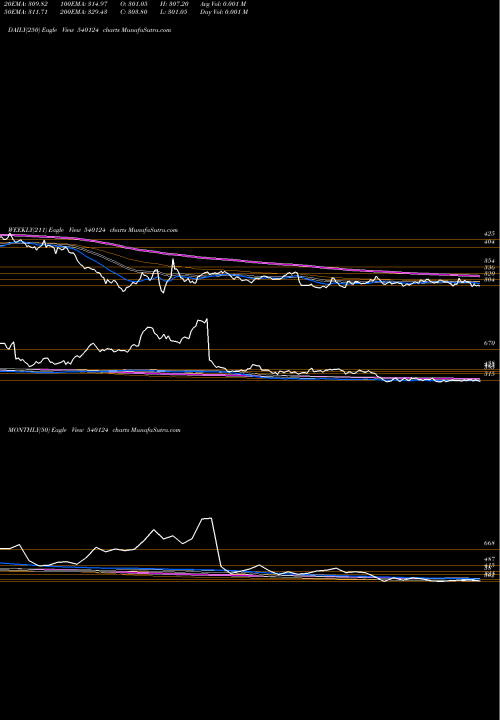Click the WEEKLY(211) Eagle View chart title
Image resolution: width=500 pixels, height=720 pixels.
click(93, 230)
